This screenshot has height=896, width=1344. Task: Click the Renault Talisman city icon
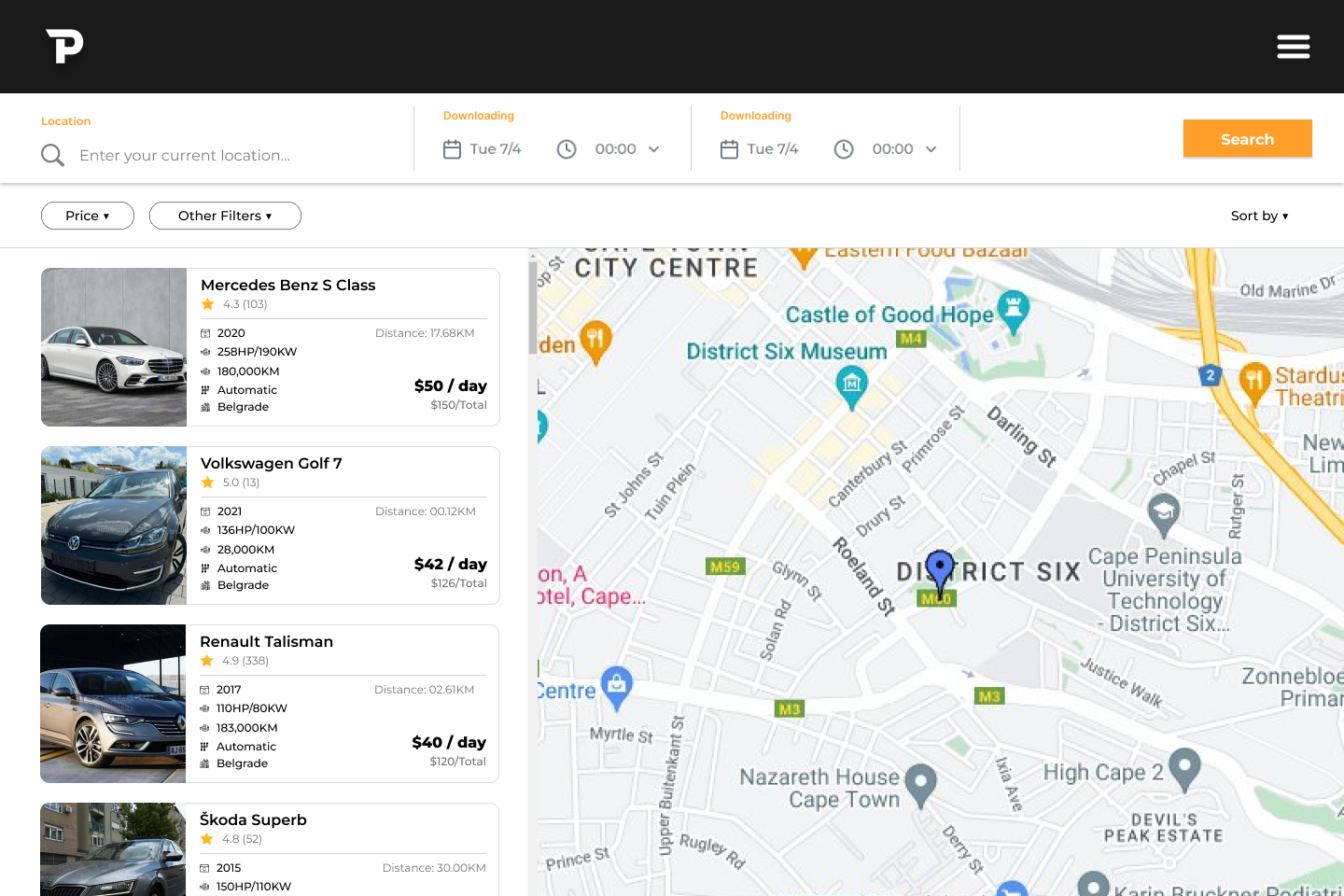[204, 763]
